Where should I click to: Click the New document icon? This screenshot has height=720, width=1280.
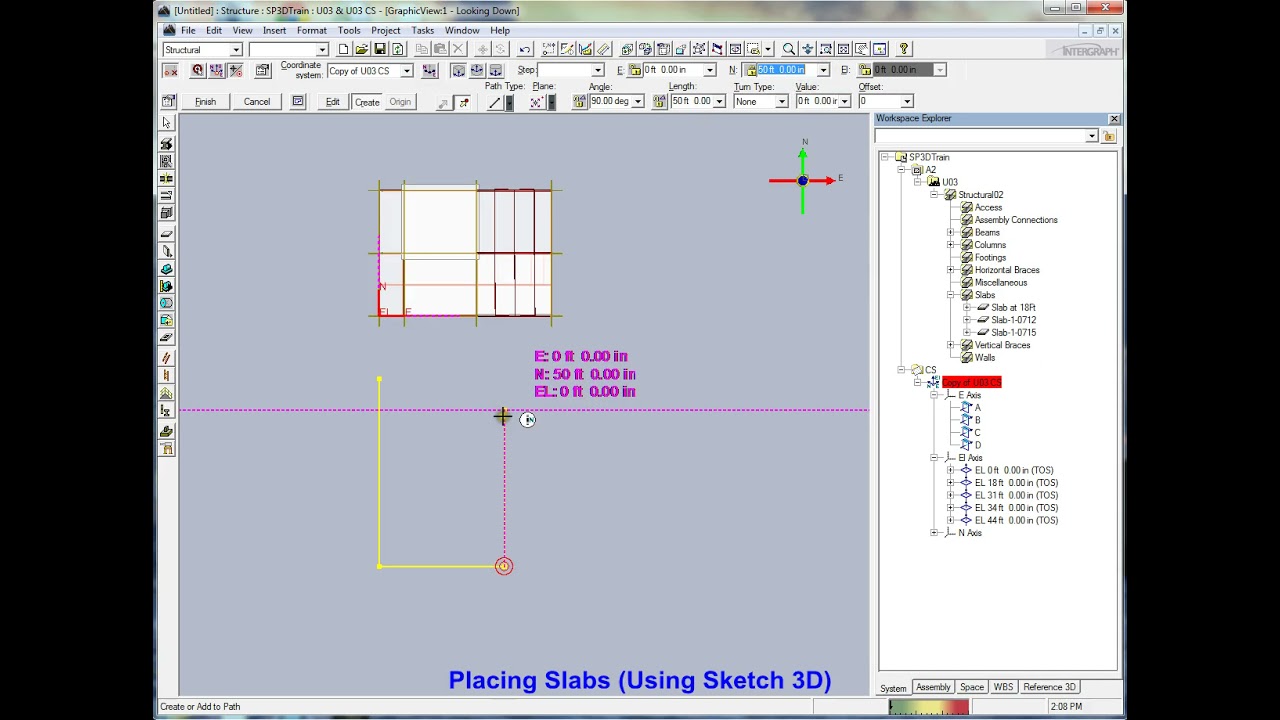pyautogui.click(x=344, y=49)
